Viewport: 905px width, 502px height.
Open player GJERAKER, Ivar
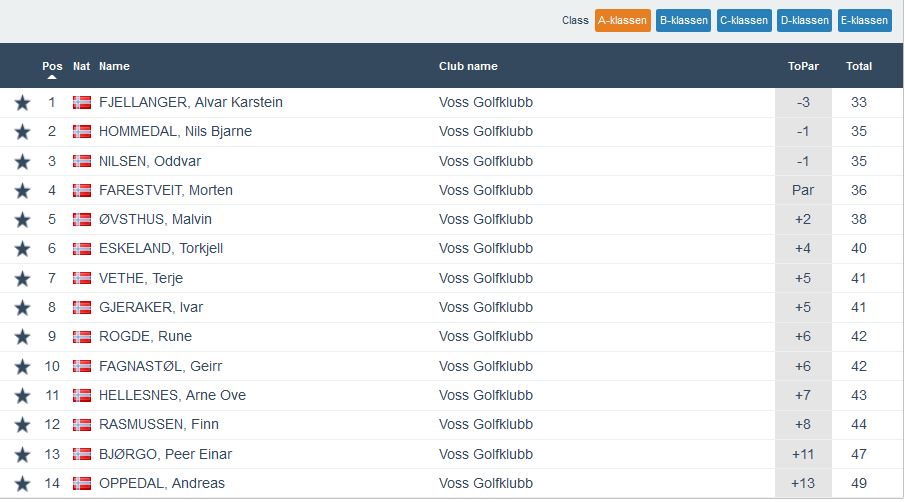pyautogui.click(x=151, y=307)
